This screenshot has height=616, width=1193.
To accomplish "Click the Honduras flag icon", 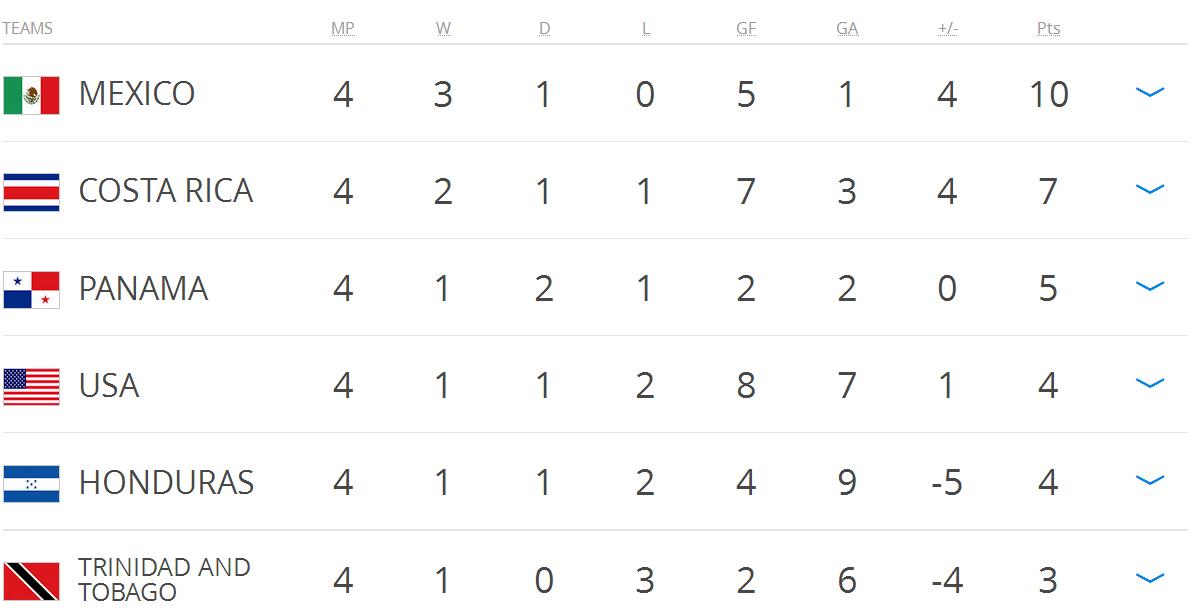I will [31, 484].
